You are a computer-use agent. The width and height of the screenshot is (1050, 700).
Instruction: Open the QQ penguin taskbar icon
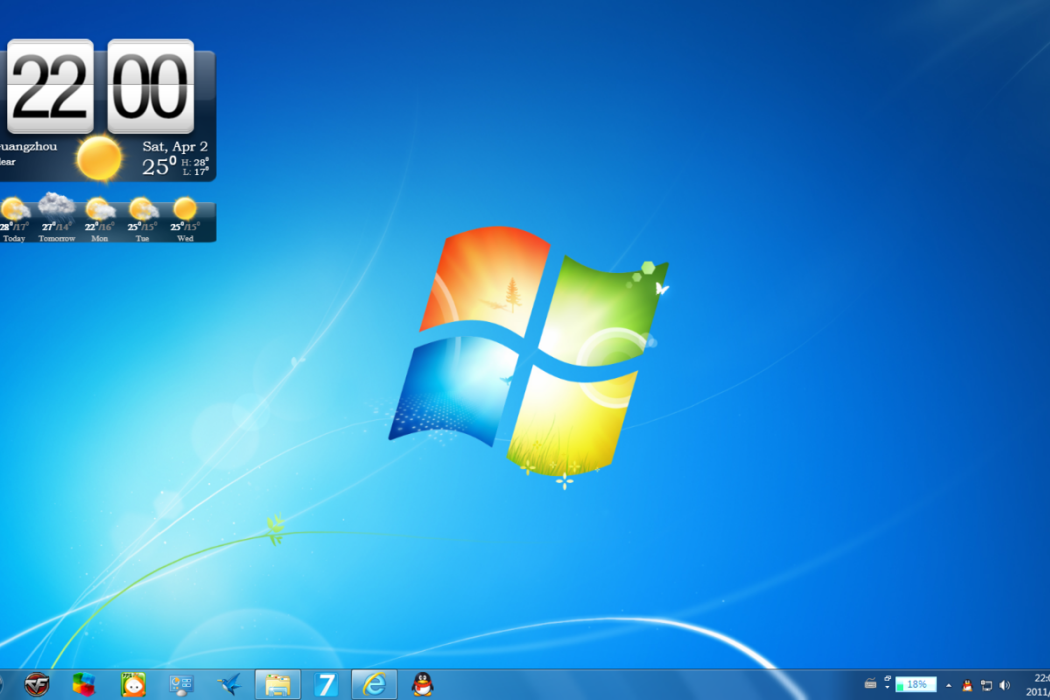click(x=423, y=685)
